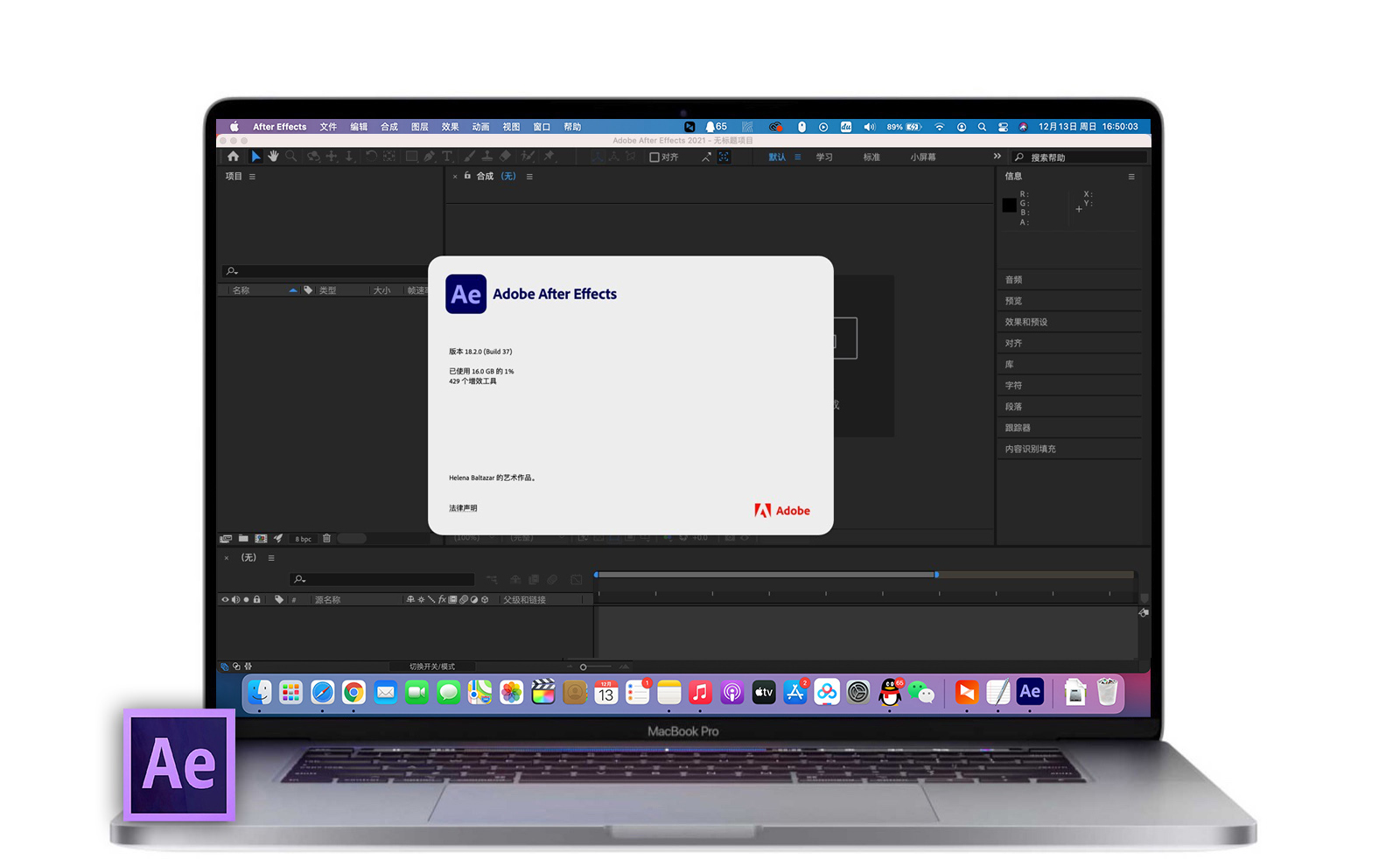Toggle the timeline lock column header
Screen dimensions: 1400x859
pyautogui.click(x=256, y=600)
